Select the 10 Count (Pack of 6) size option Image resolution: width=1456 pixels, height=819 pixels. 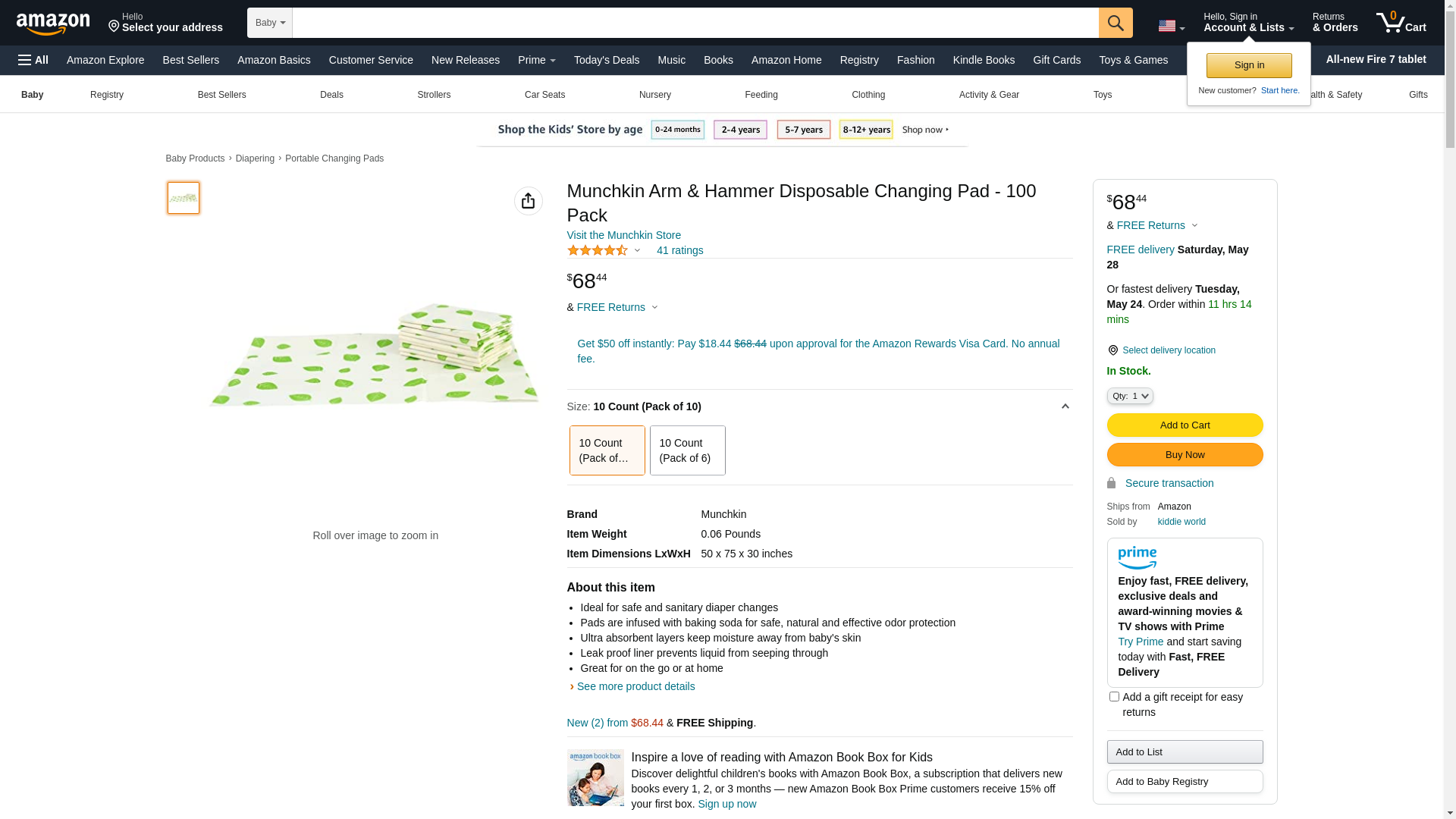[x=687, y=450]
